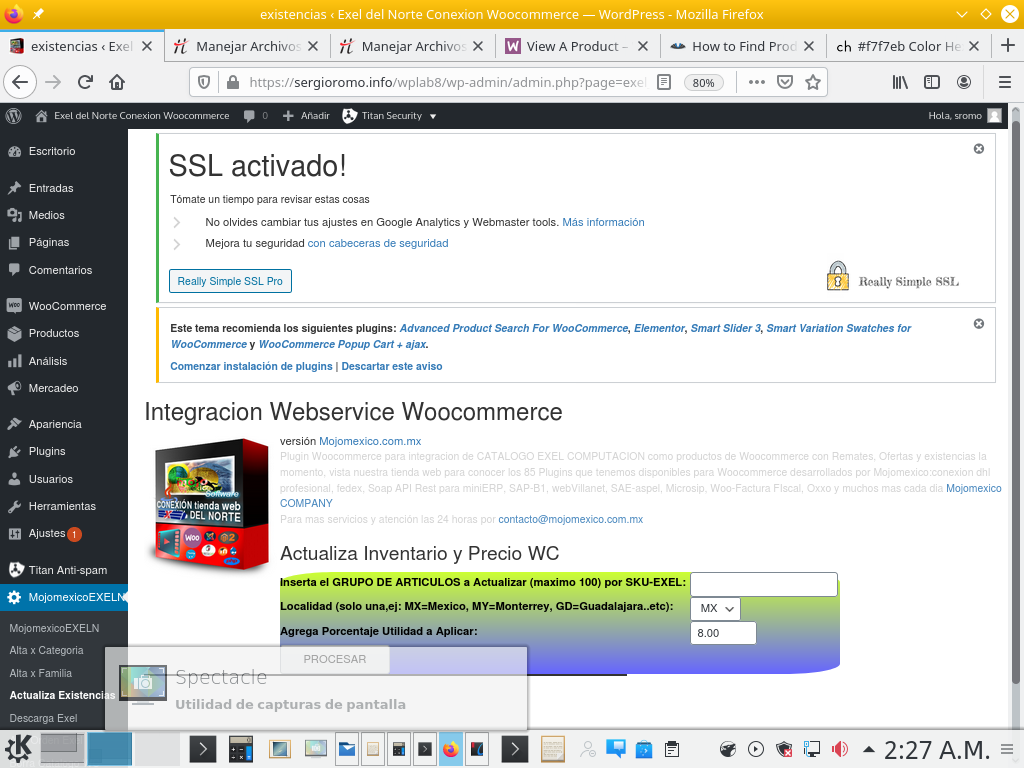Open Alta x Familia submenu
The height and width of the screenshot is (768, 1024).
click(40, 673)
